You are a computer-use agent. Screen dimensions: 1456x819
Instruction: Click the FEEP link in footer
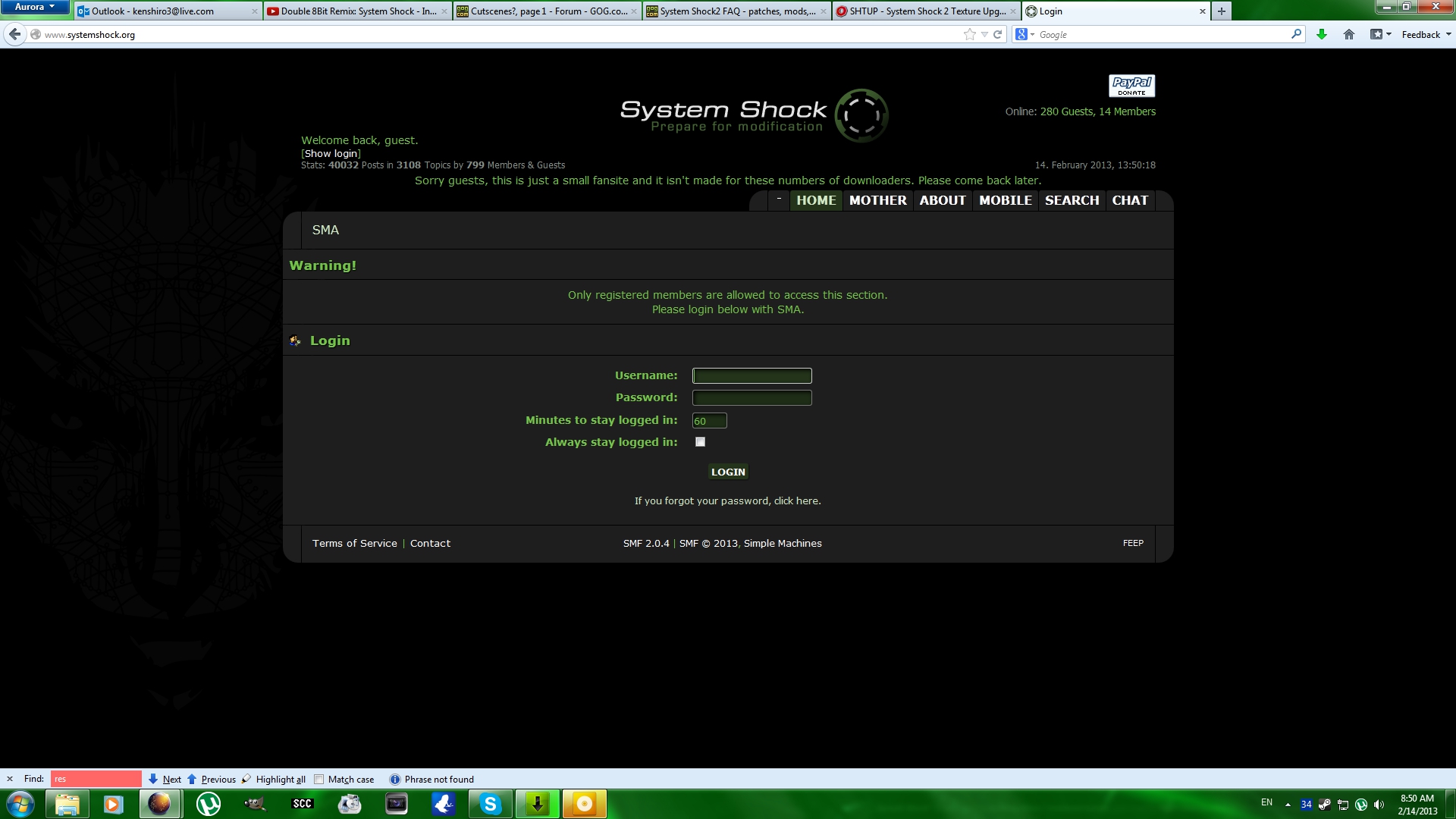[x=1133, y=543]
